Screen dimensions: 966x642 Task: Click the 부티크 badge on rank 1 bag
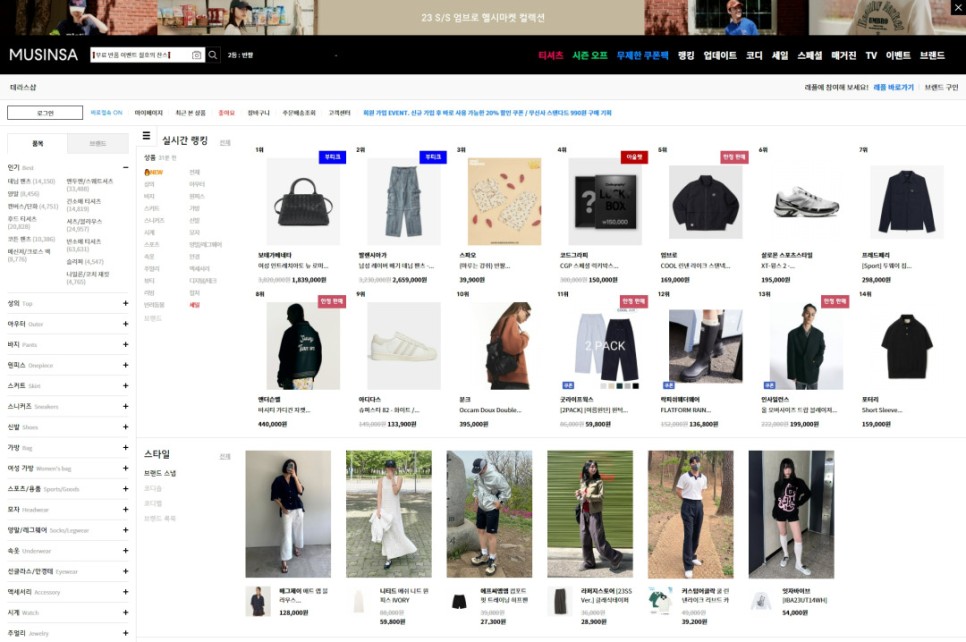(333, 157)
